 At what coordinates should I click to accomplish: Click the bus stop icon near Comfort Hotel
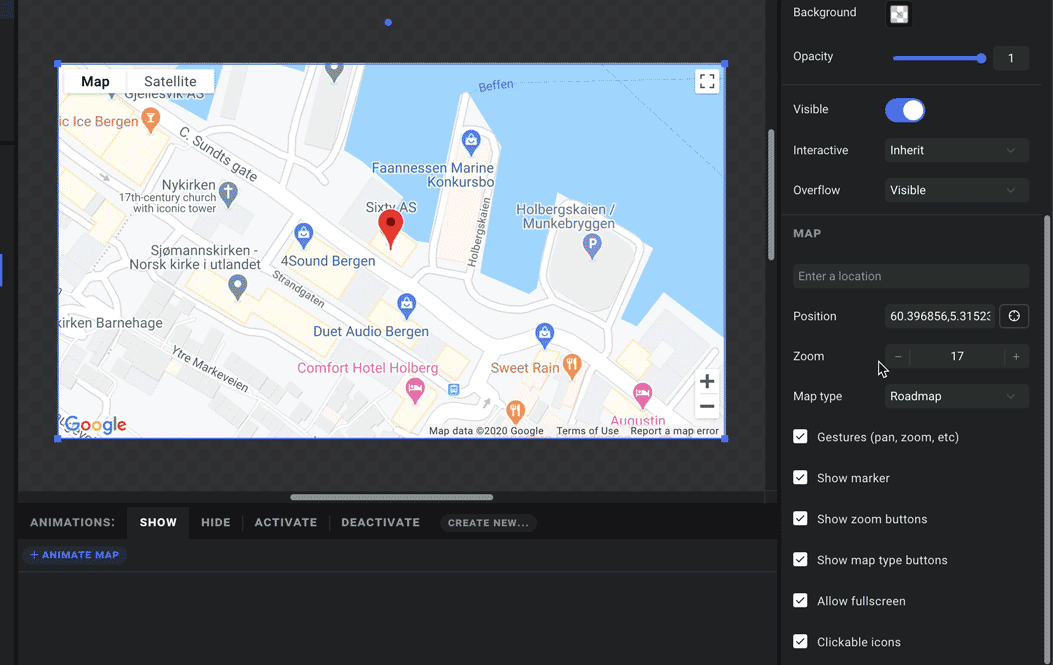pos(454,390)
